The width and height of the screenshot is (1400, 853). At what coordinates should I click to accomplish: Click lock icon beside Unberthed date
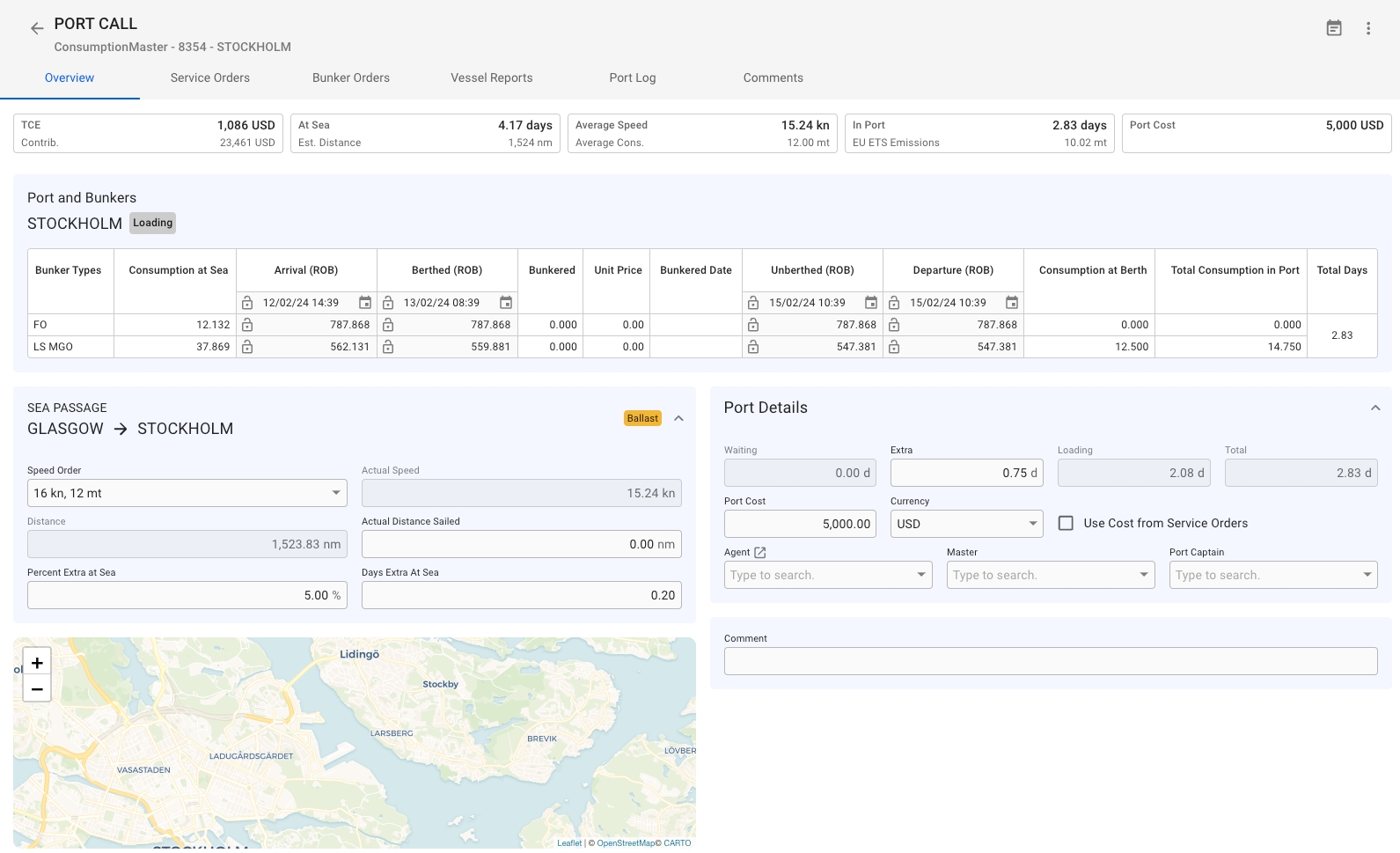tap(753, 303)
